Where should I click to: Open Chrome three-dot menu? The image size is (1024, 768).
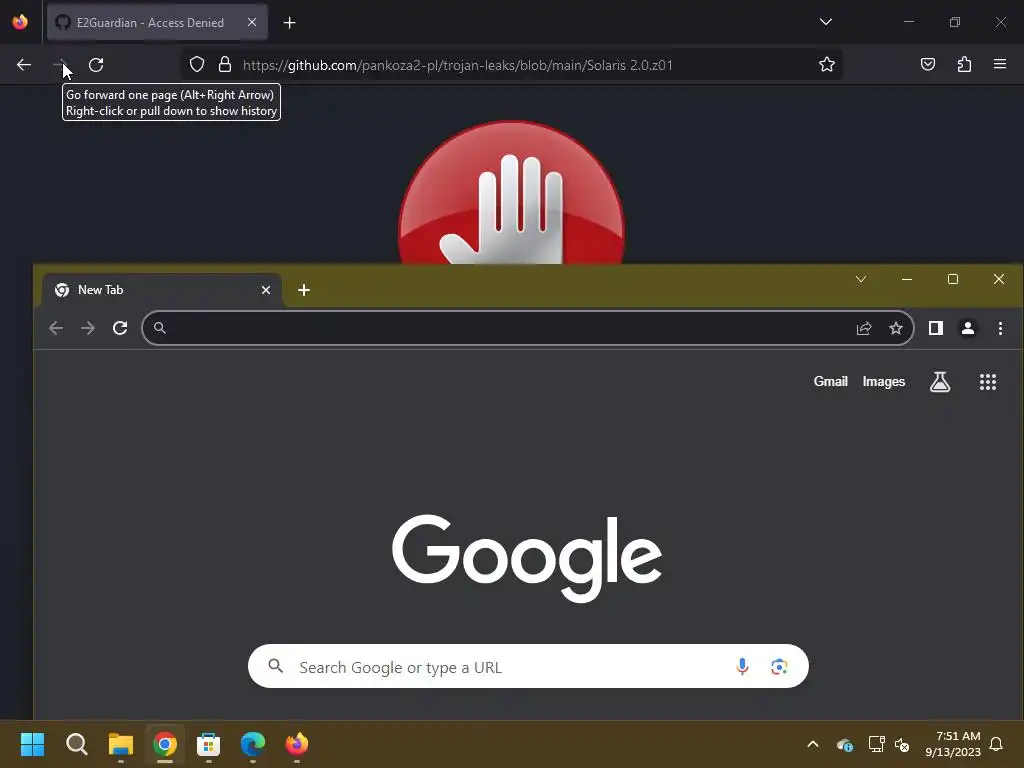(x=1000, y=328)
